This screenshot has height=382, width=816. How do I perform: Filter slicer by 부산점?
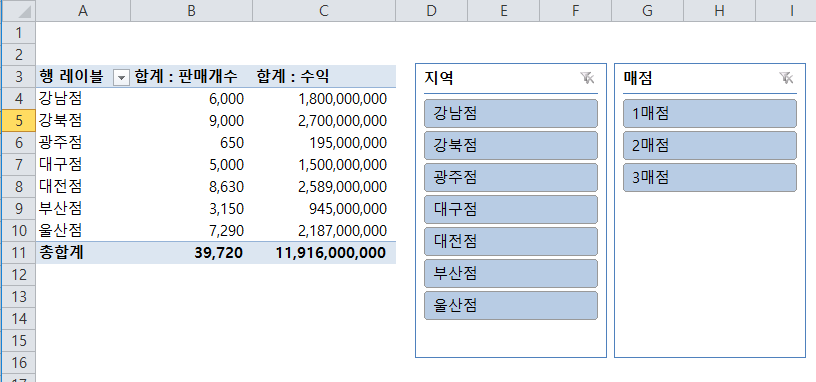(x=511, y=273)
